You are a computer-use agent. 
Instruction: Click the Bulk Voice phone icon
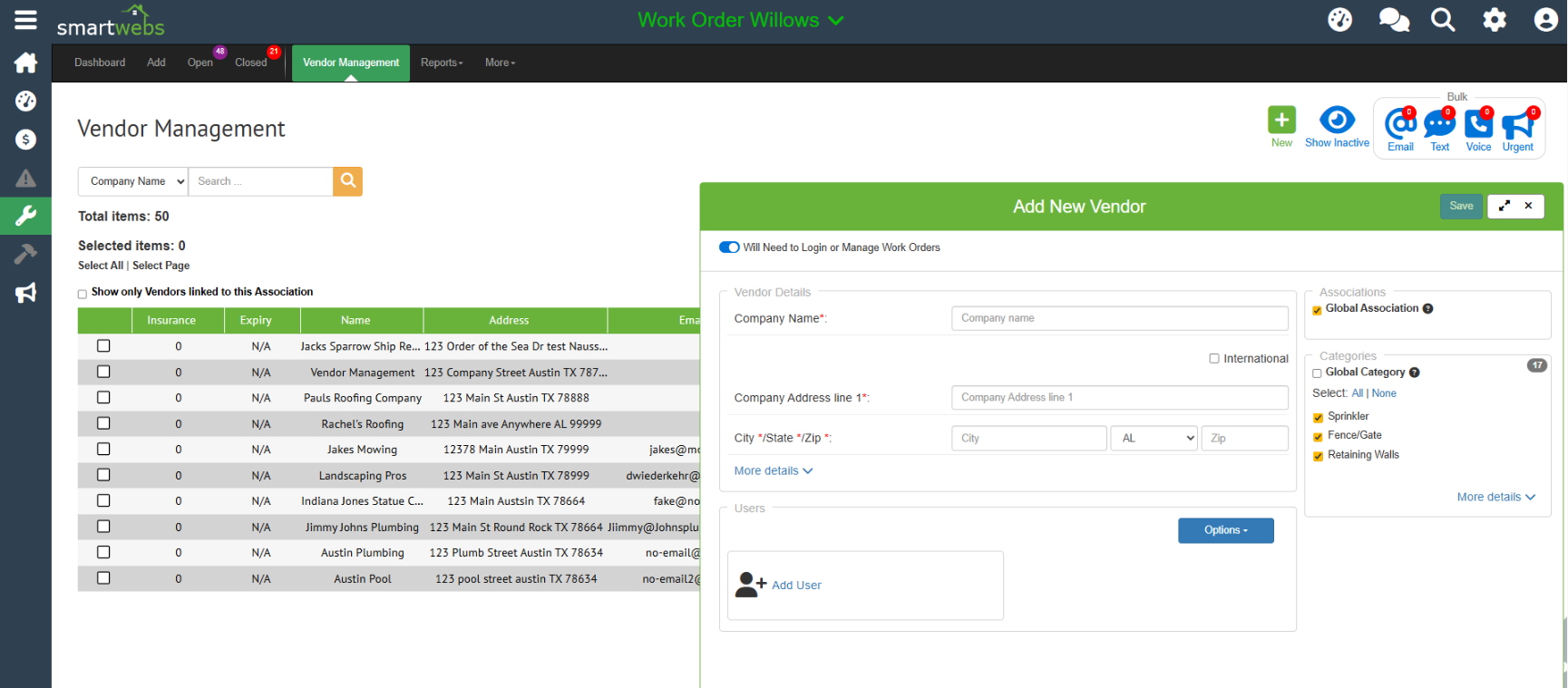tap(1478, 124)
